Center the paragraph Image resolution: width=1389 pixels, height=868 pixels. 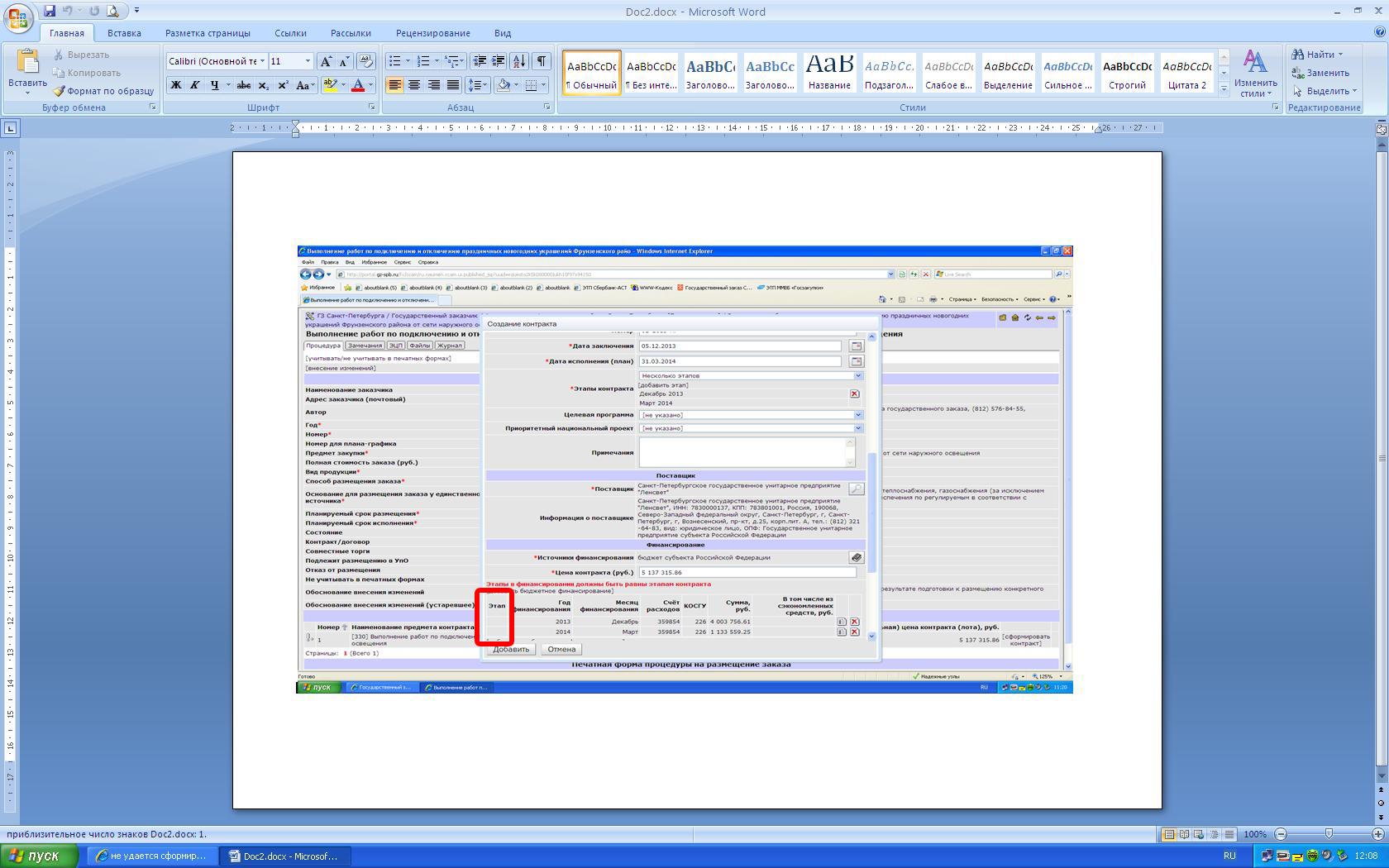point(414,85)
